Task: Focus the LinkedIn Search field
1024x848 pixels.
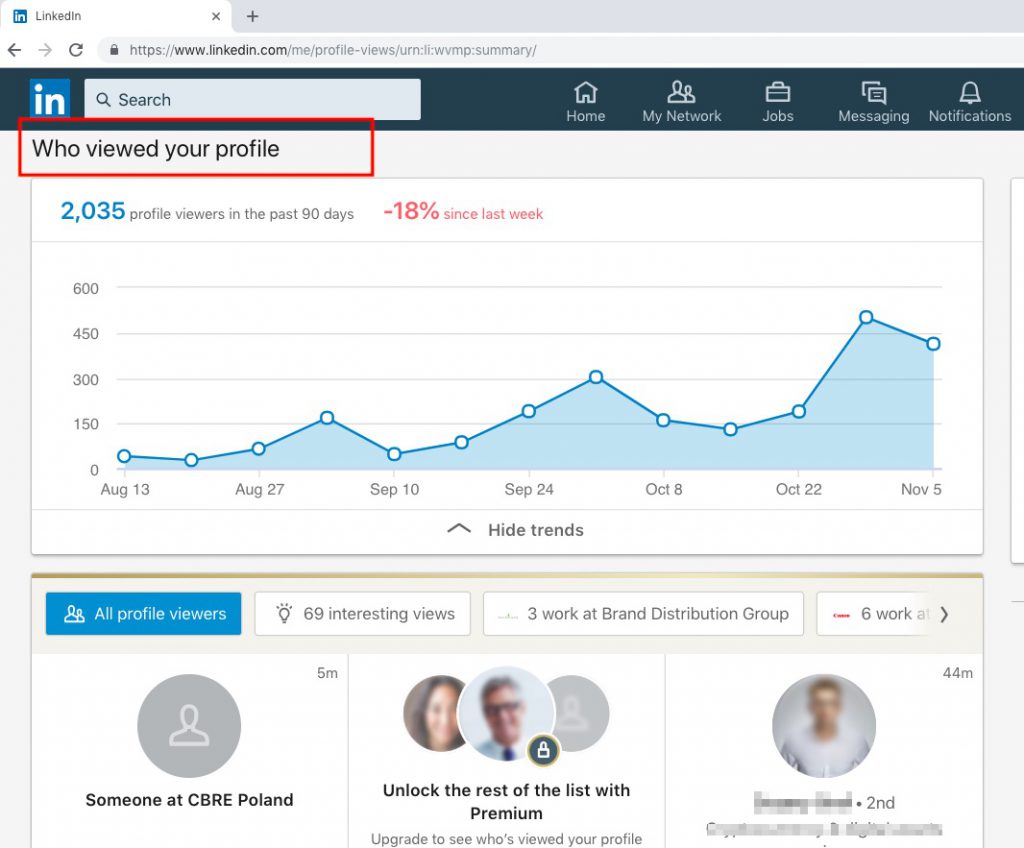Action: [x=252, y=99]
